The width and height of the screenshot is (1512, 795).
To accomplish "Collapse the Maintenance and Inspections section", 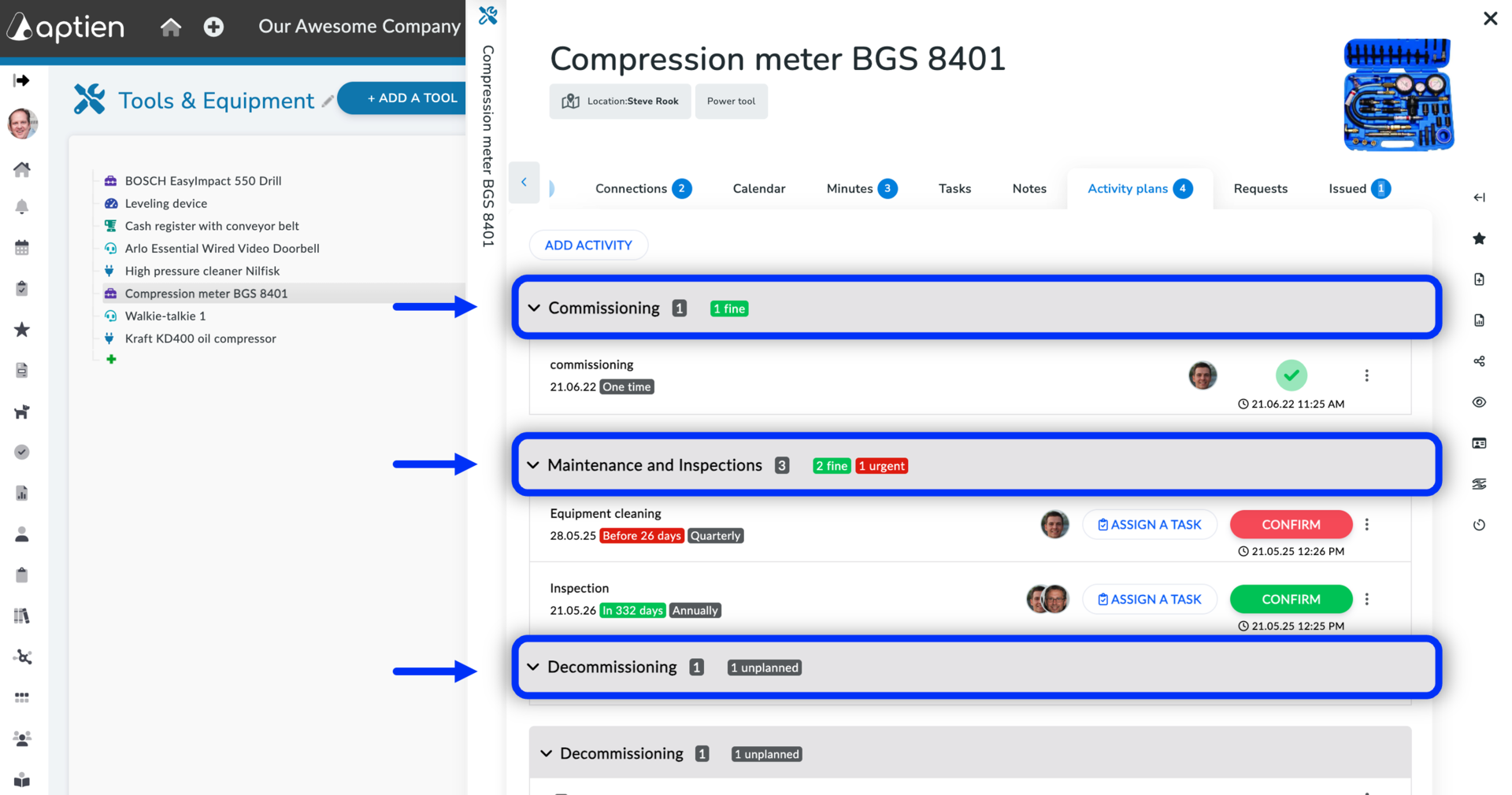I will [x=533, y=465].
